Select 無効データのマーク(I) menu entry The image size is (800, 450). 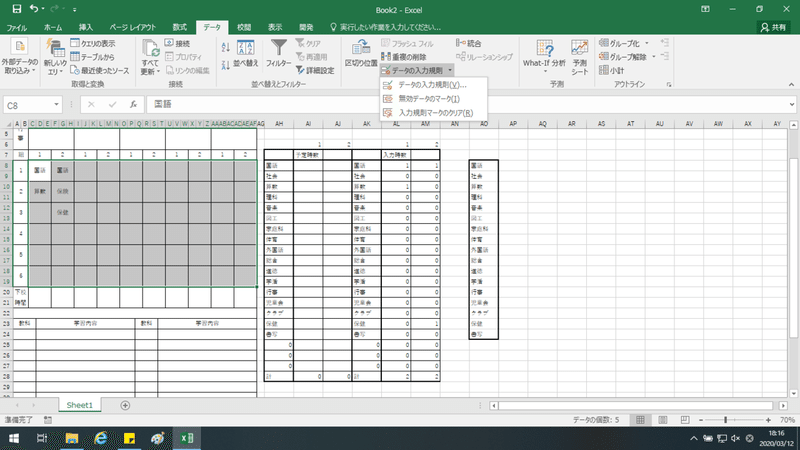point(433,98)
